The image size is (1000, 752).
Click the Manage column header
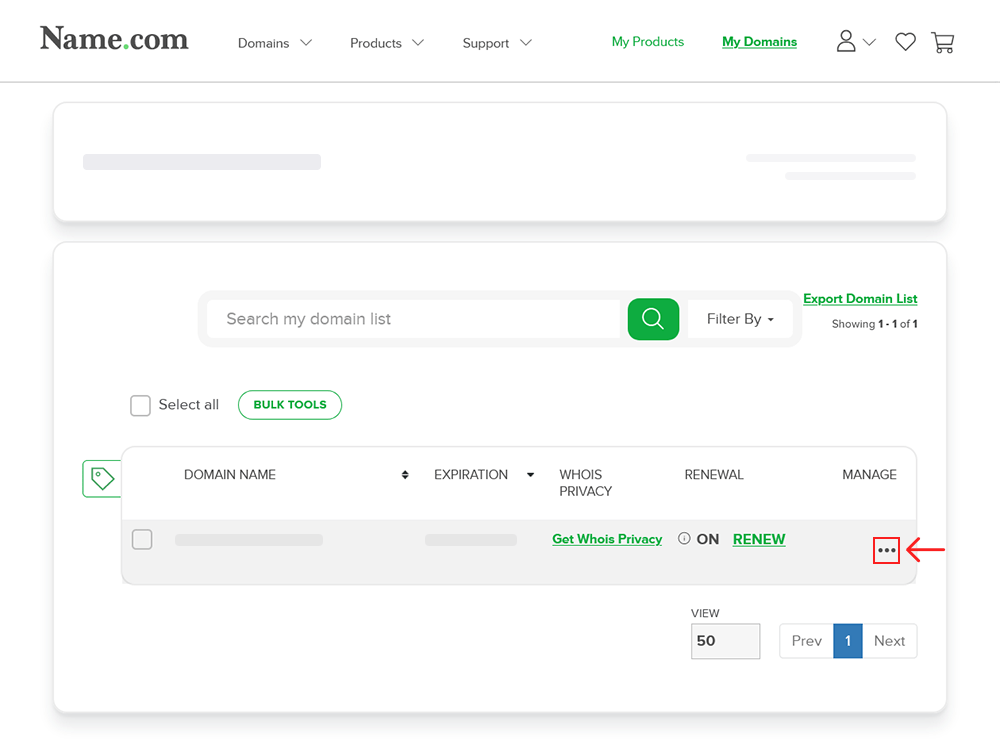869,475
